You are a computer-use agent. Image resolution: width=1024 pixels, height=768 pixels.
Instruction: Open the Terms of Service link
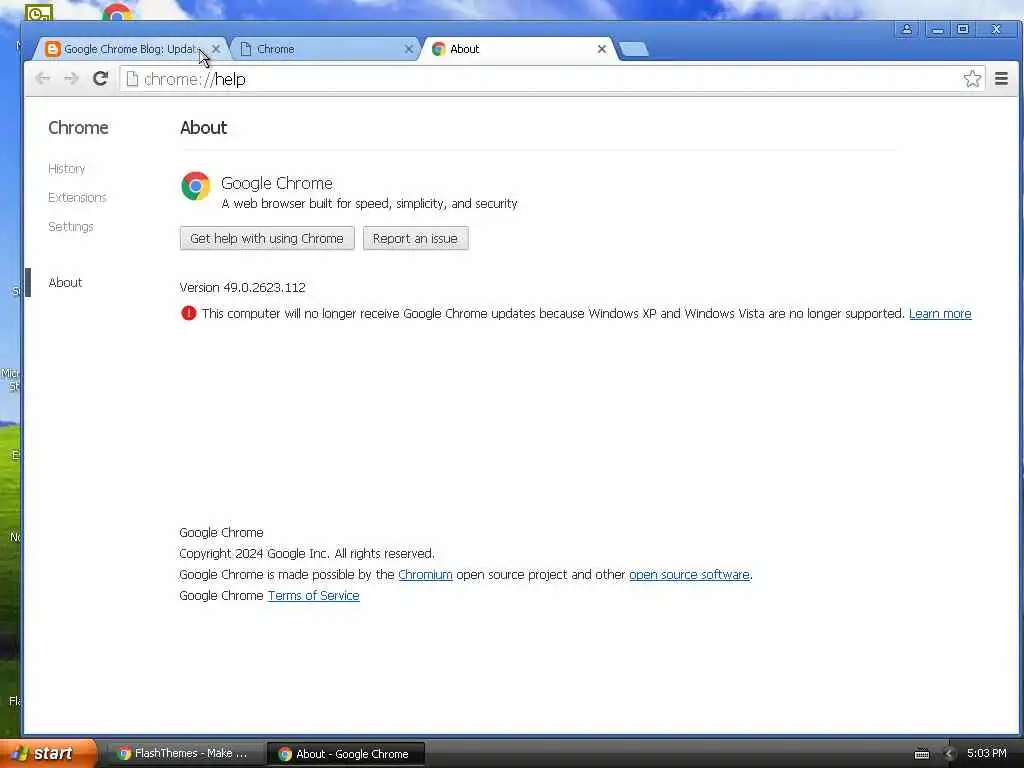tap(313, 596)
